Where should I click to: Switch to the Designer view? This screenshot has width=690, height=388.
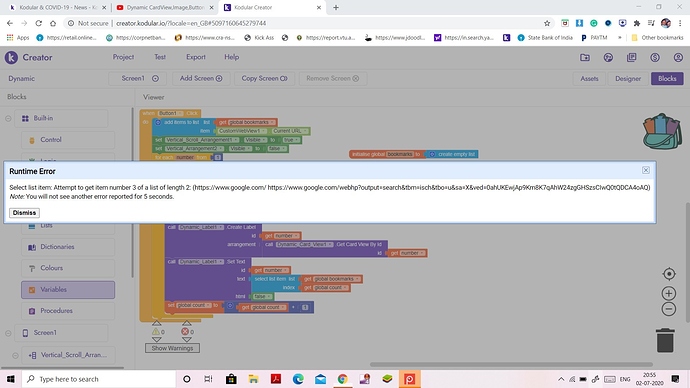coord(628,79)
